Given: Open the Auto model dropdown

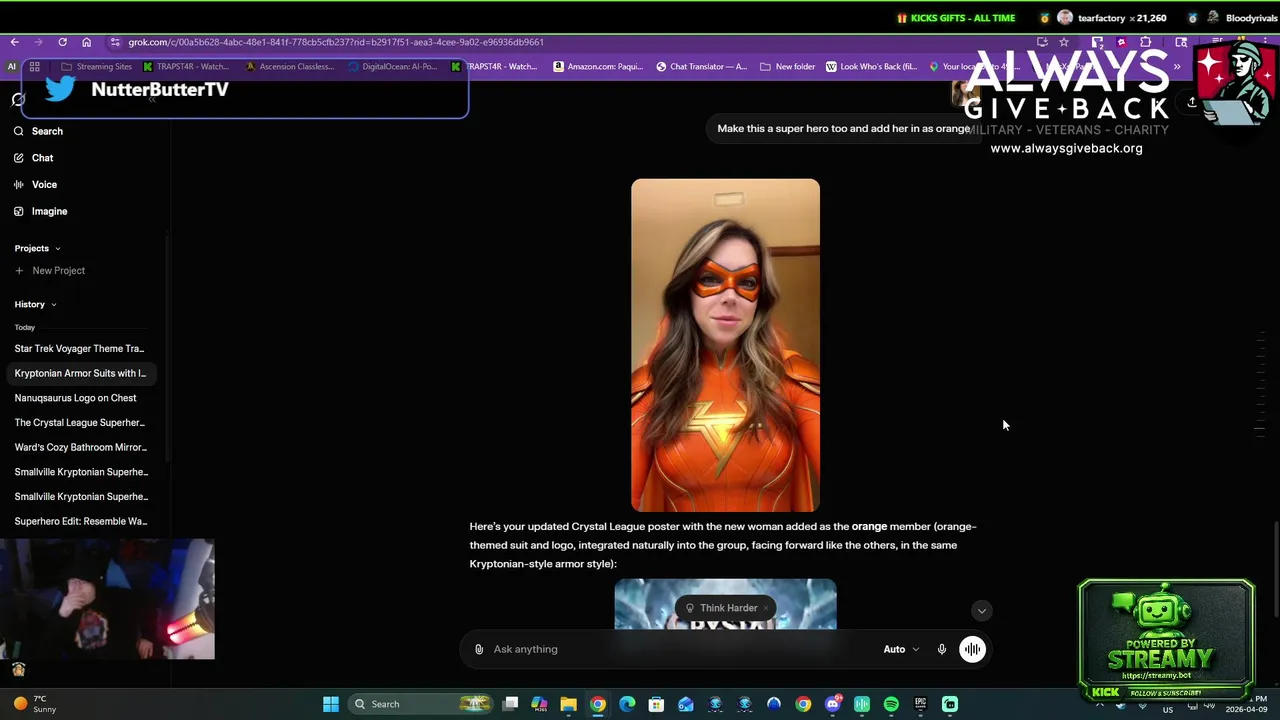Looking at the screenshot, I should pos(901,649).
